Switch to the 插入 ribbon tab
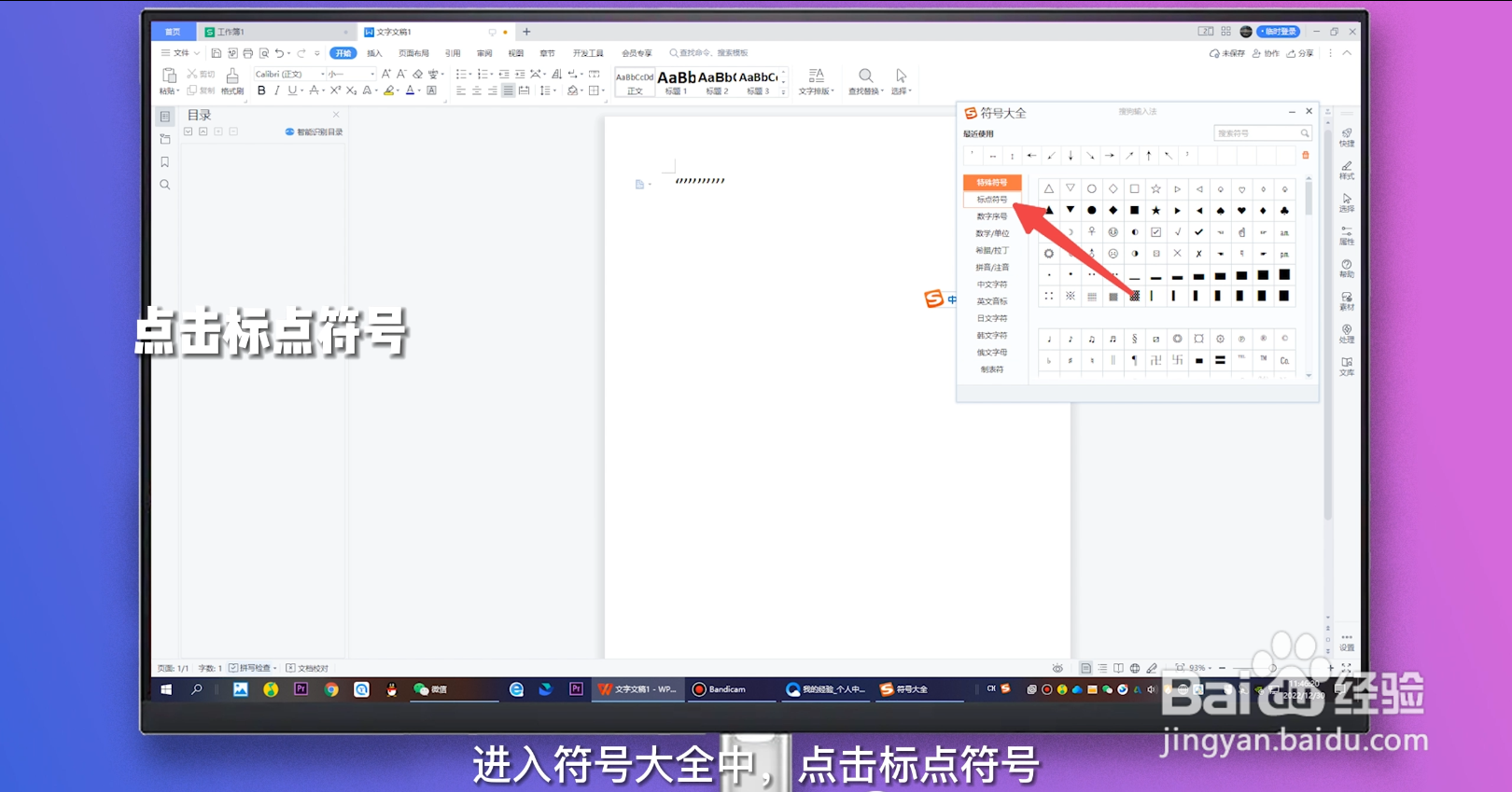 pyautogui.click(x=374, y=53)
